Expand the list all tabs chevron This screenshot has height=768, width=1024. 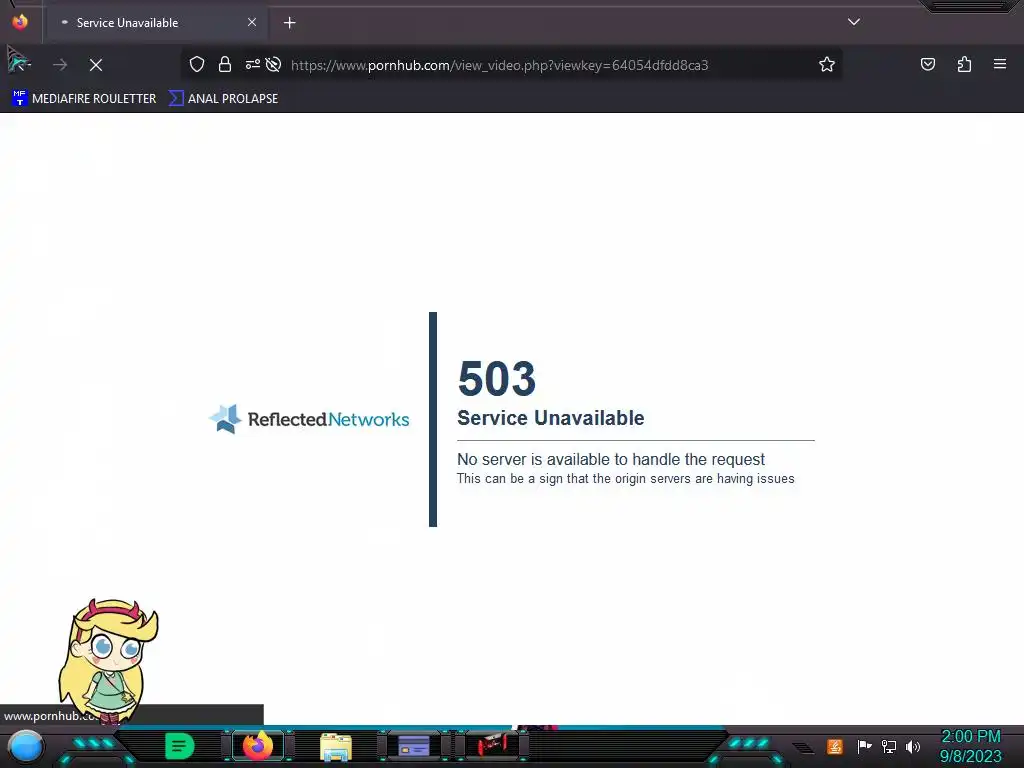(x=854, y=22)
